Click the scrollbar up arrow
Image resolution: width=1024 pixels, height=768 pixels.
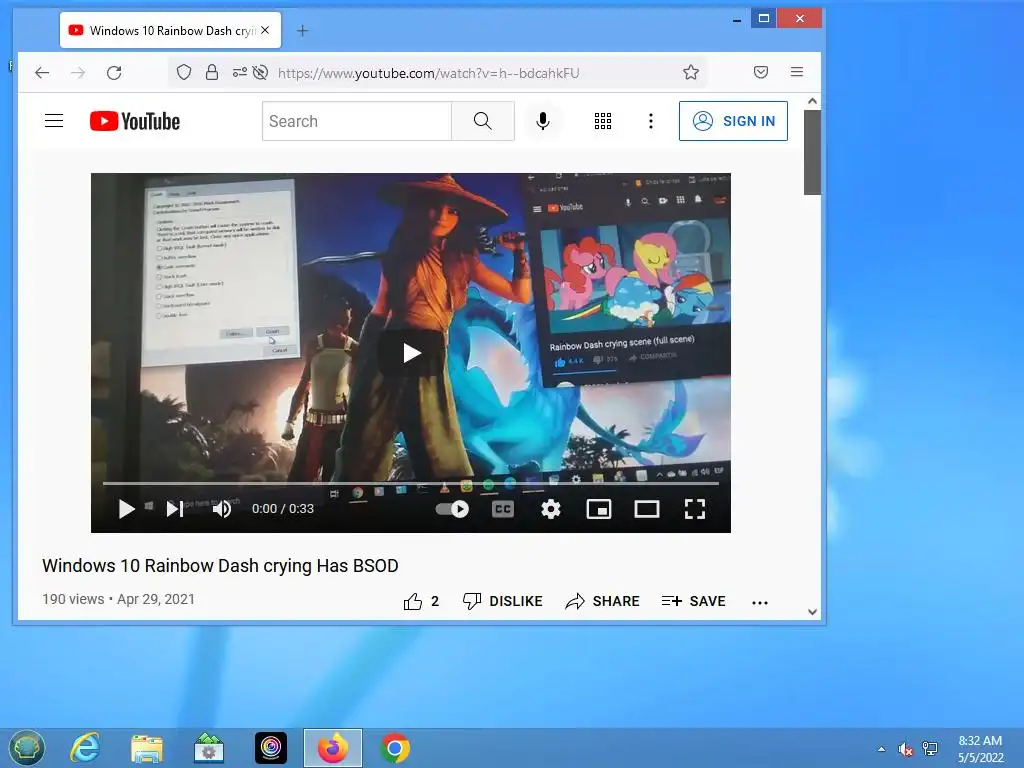812,101
